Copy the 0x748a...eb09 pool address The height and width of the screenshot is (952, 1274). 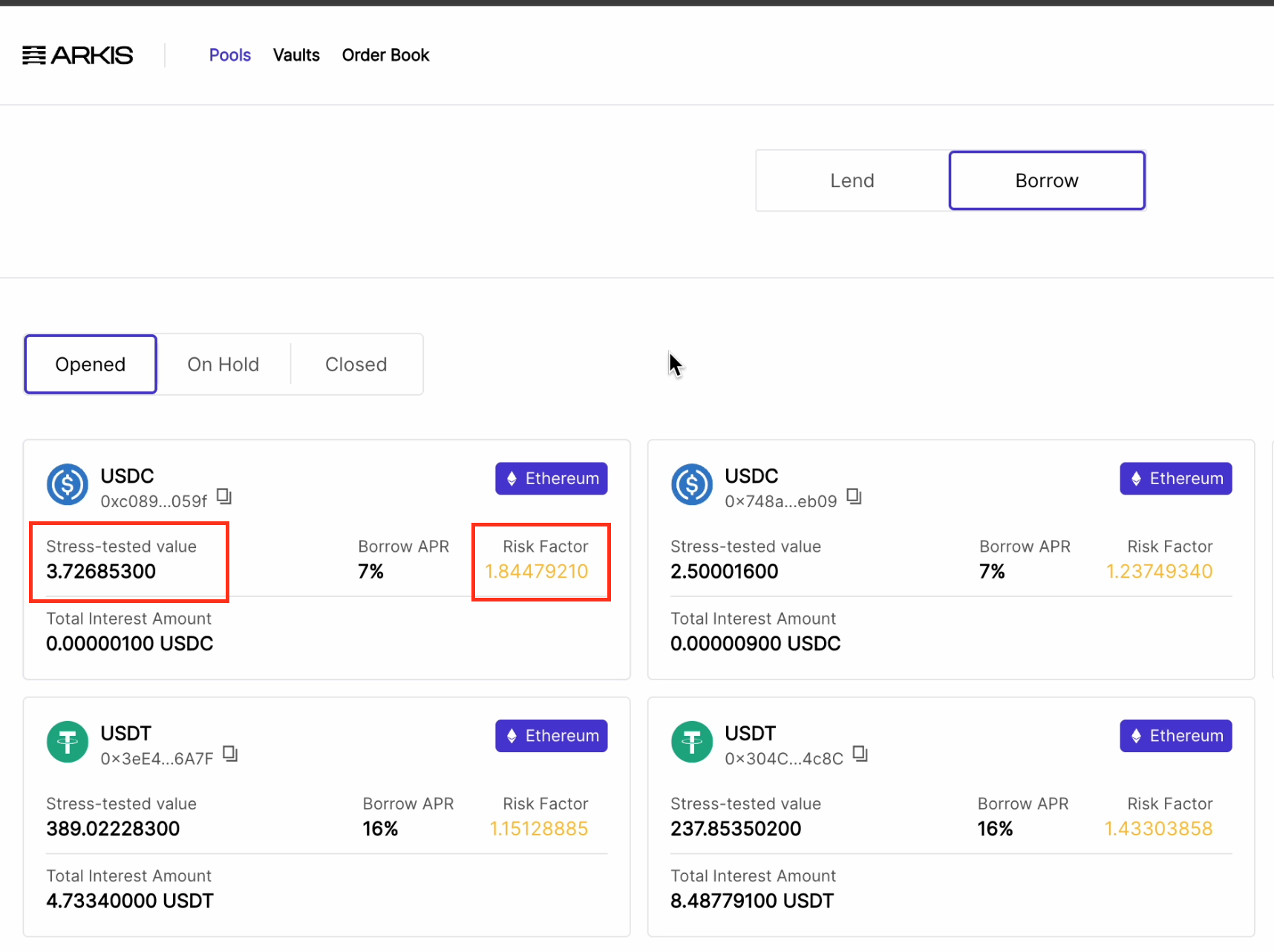(855, 496)
